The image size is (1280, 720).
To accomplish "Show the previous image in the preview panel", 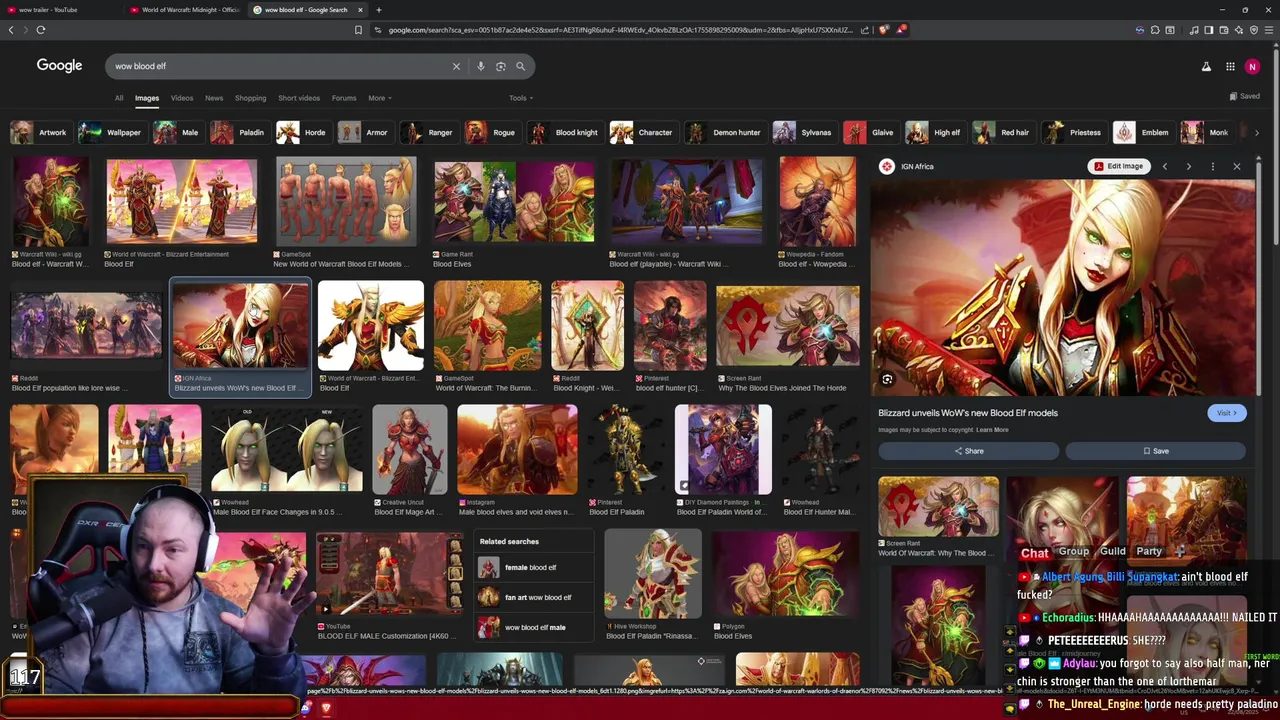I will [x=1165, y=166].
